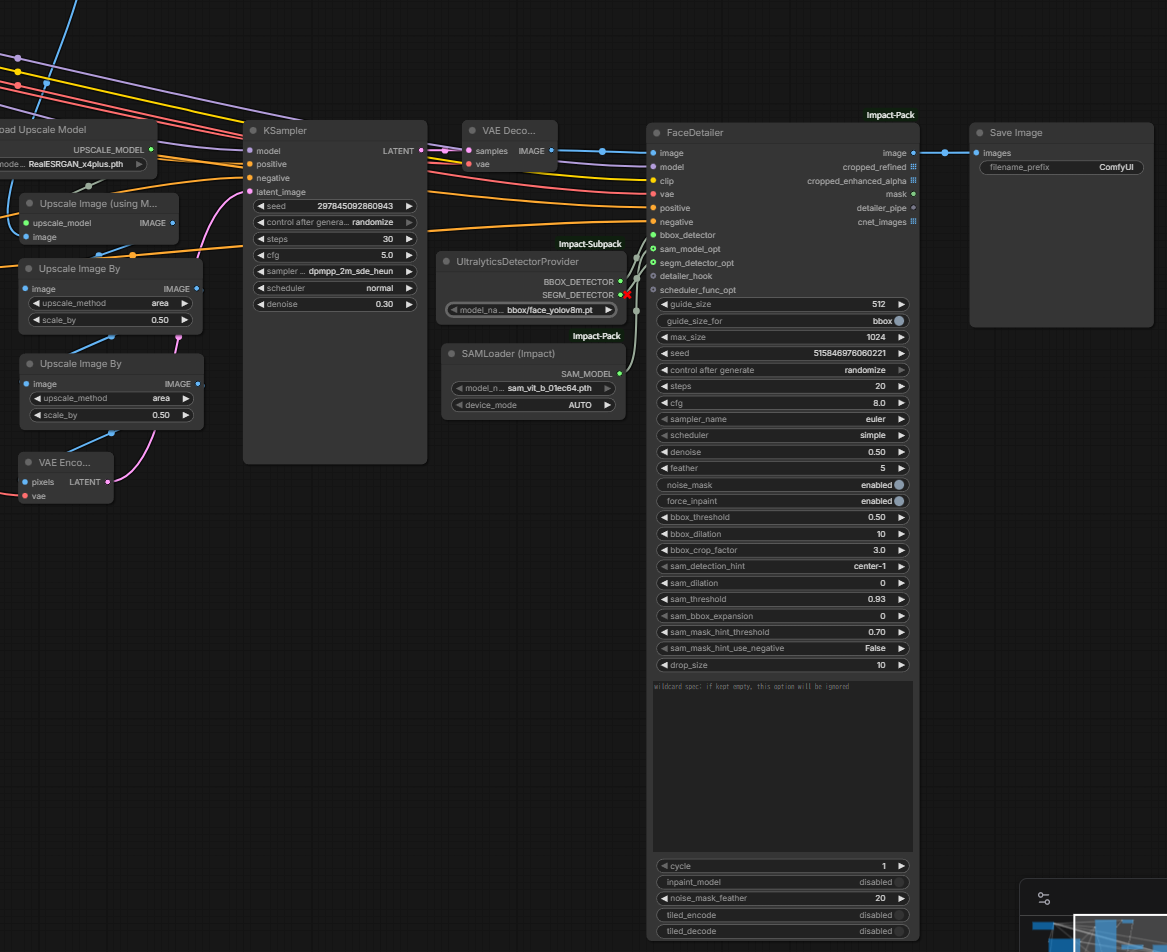Viewport: 1167px width, 952px height.
Task: Open the SAMLoader device_mode AUTO dropdown
Action: [x=532, y=405]
